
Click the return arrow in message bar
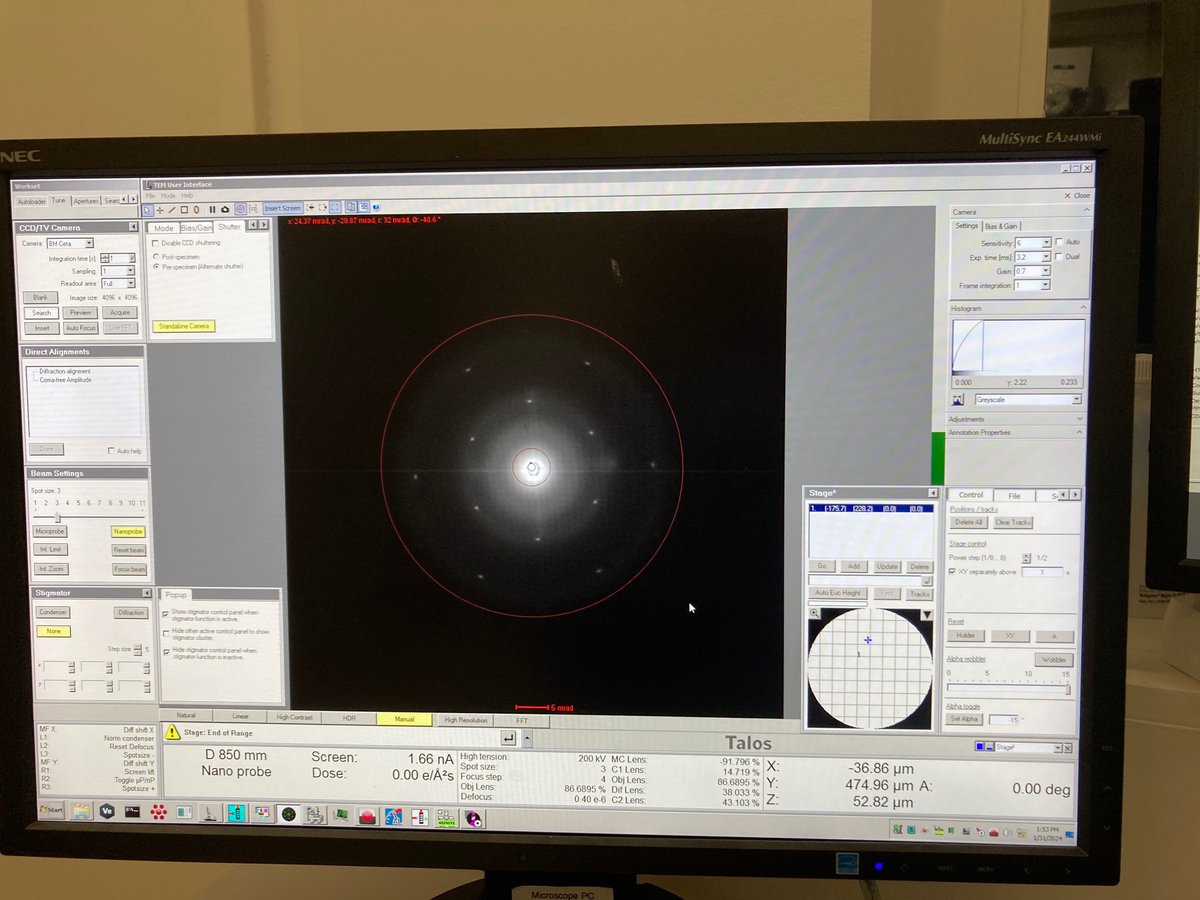[x=508, y=738]
